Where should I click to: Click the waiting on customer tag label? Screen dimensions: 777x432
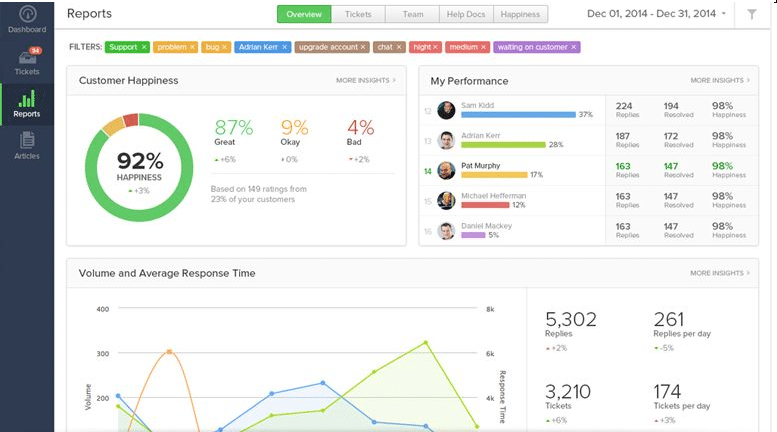point(532,47)
